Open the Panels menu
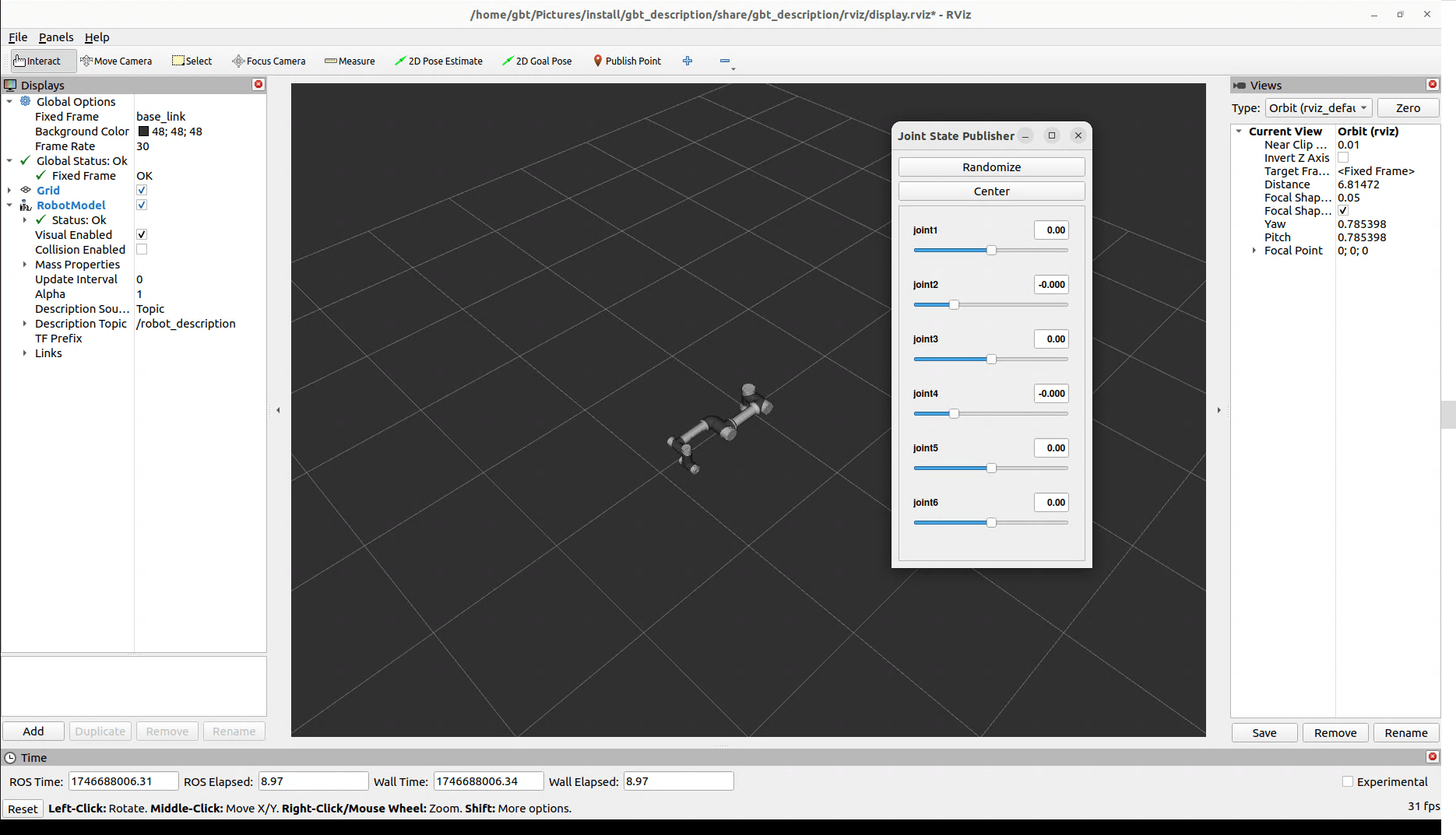This screenshot has width=1456, height=835. pyautogui.click(x=56, y=37)
